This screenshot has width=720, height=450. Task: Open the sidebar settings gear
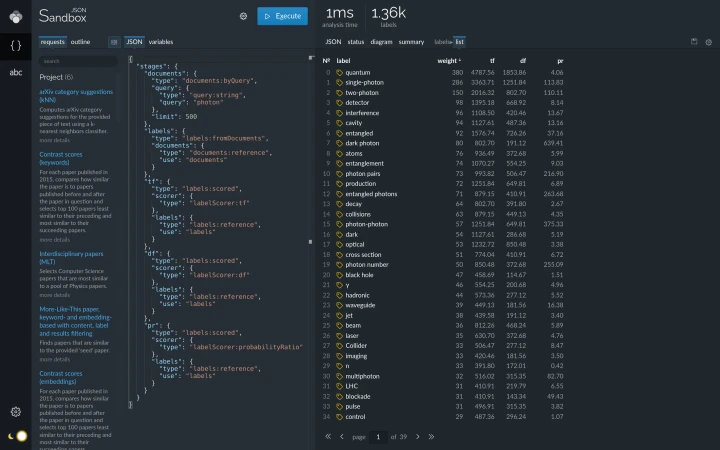point(16,411)
